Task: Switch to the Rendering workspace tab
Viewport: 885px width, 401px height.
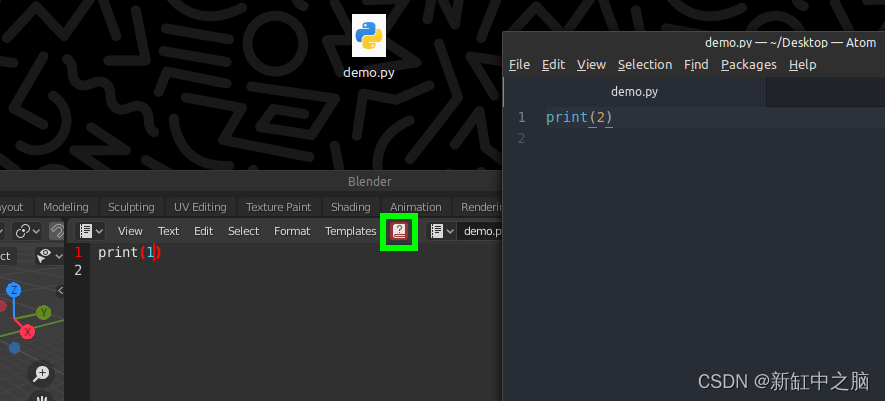Action: coord(480,207)
